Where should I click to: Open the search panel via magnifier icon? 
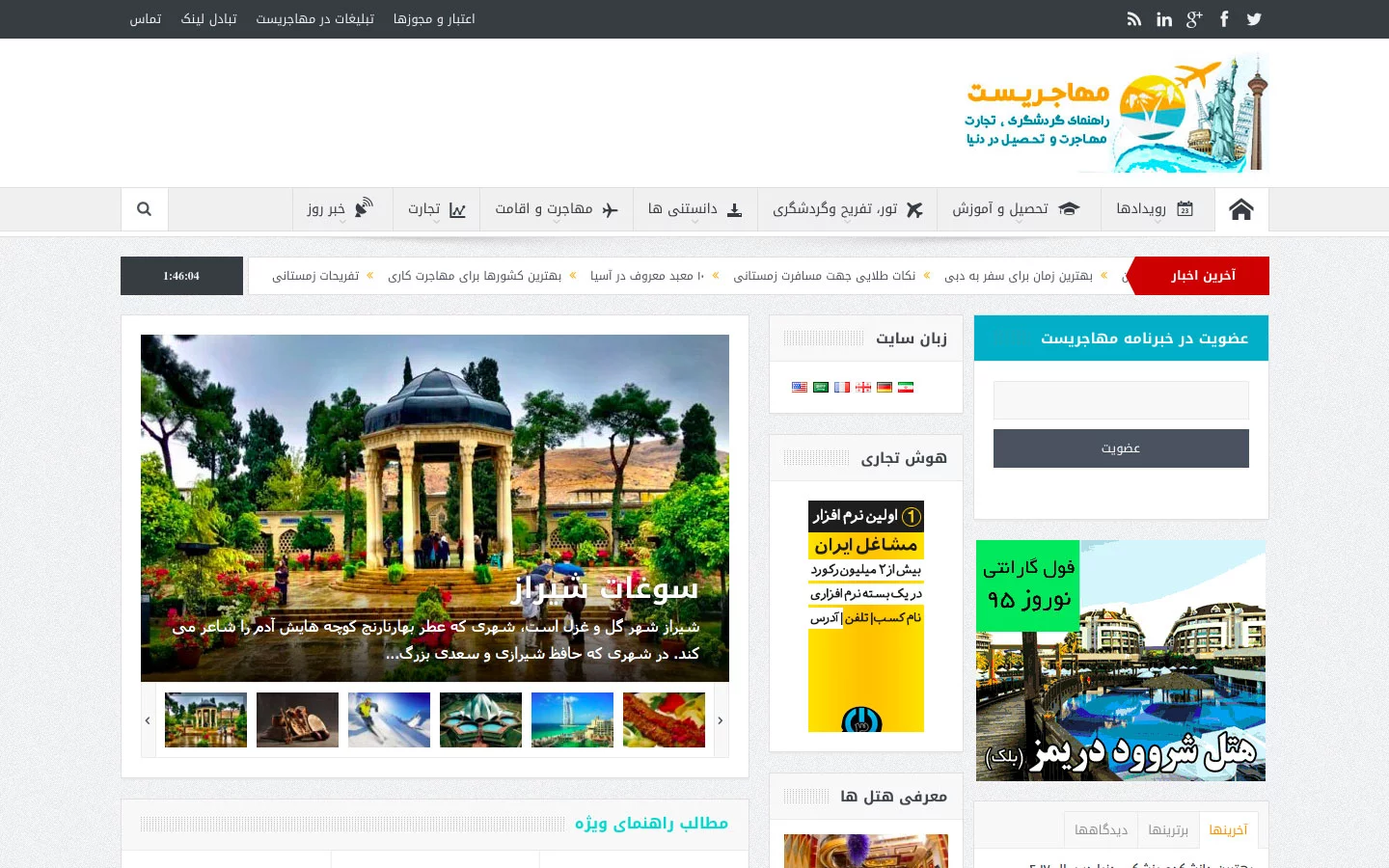click(144, 208)
